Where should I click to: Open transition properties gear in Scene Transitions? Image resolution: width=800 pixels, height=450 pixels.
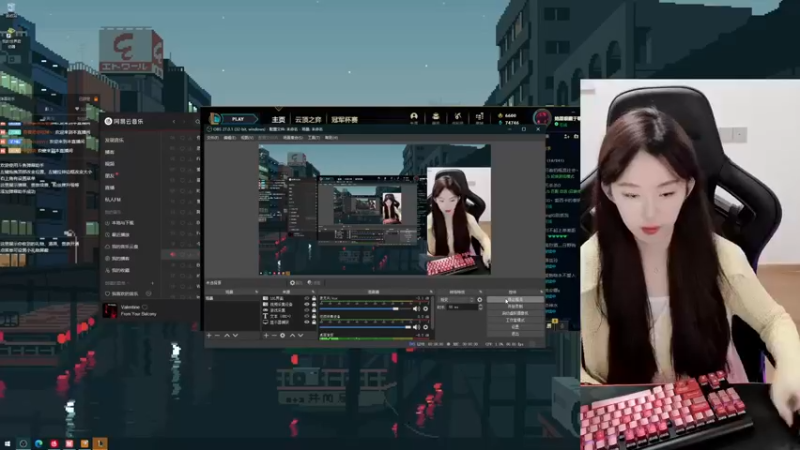(x=480, y=299)
